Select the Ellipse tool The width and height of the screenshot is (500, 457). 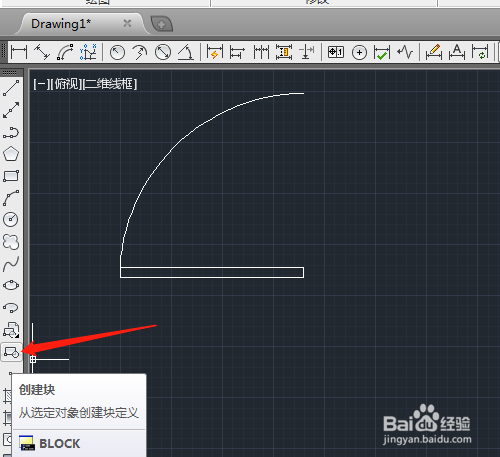point(11,285)
